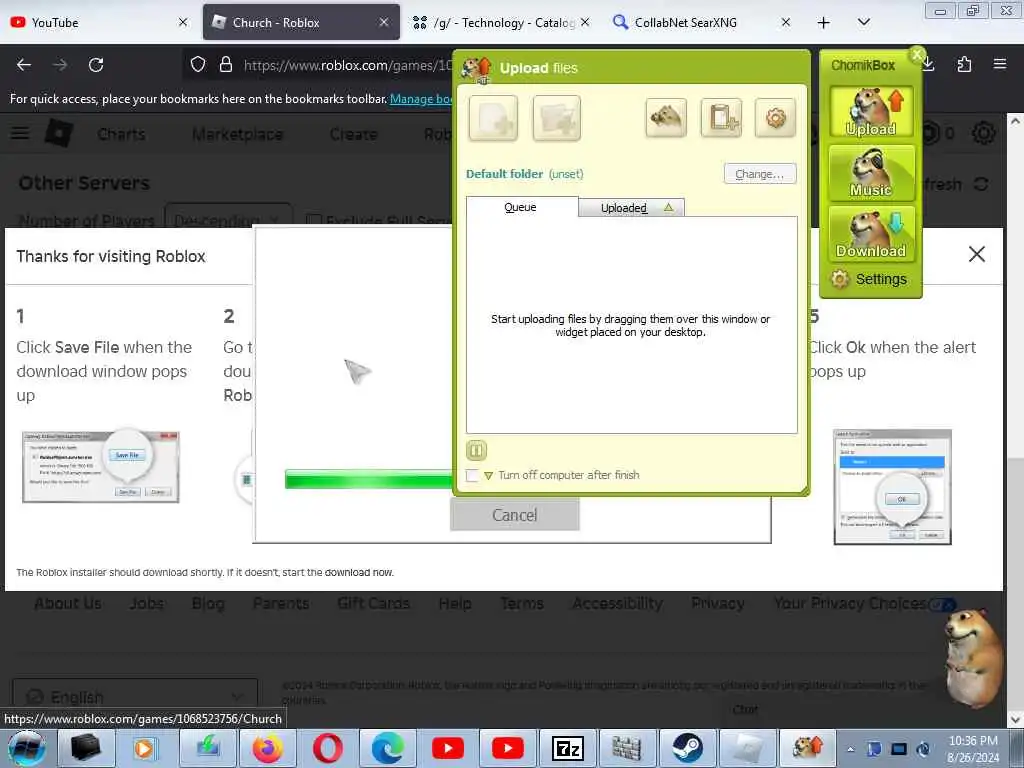Viewport: 1024px width, 768px height.
Task: Cancel the Roblox launch dialog
Action: [515, 515]
